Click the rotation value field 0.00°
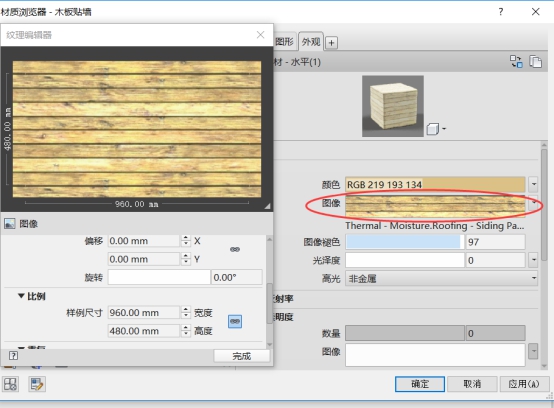The width and height of the screenshot is (554, 408). (237, 277)
